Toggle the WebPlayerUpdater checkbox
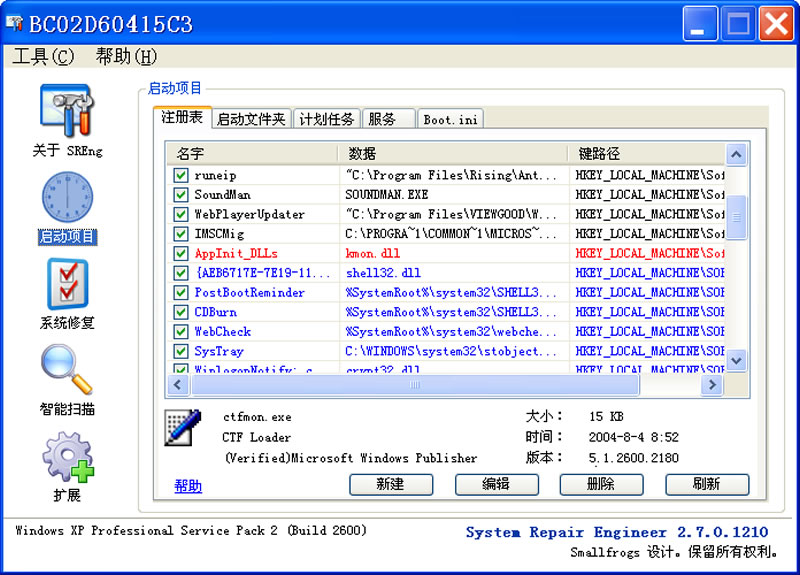The height and width of the screenshot is (575, 800). pos(181,214)
